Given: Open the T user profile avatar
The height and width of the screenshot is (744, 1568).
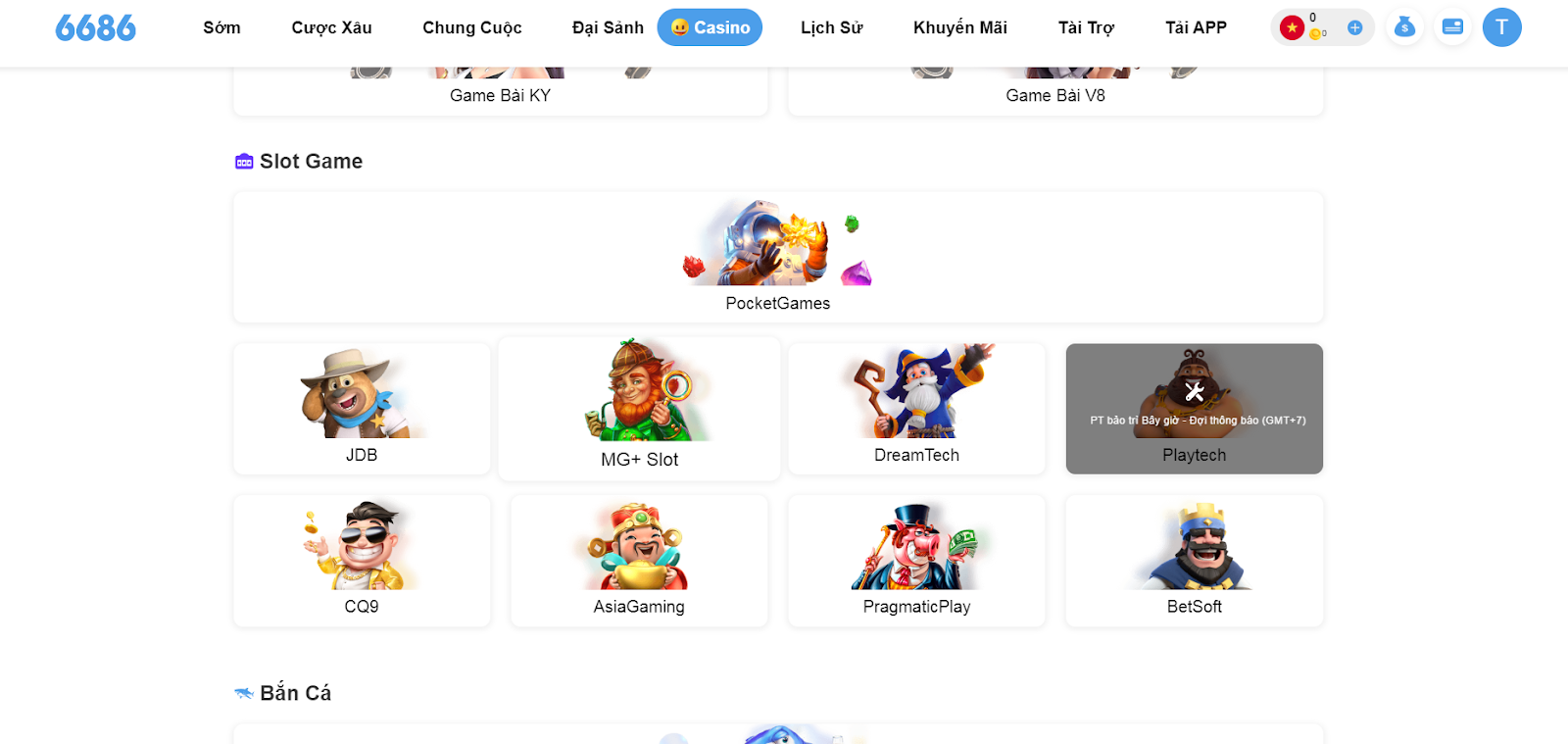Looking at the screenshot, I should (1501, 27).
